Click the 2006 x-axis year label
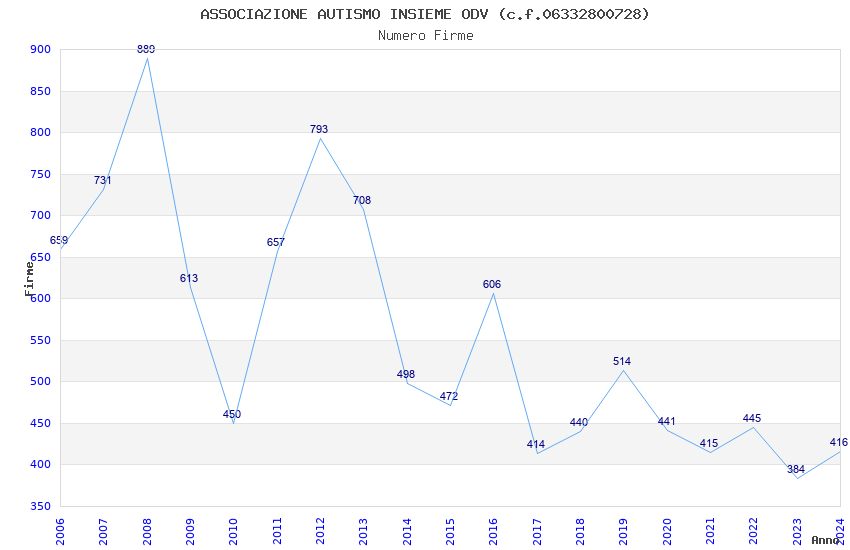The height and width of the screenshot is (550, 850). click(x=60, y=531)
